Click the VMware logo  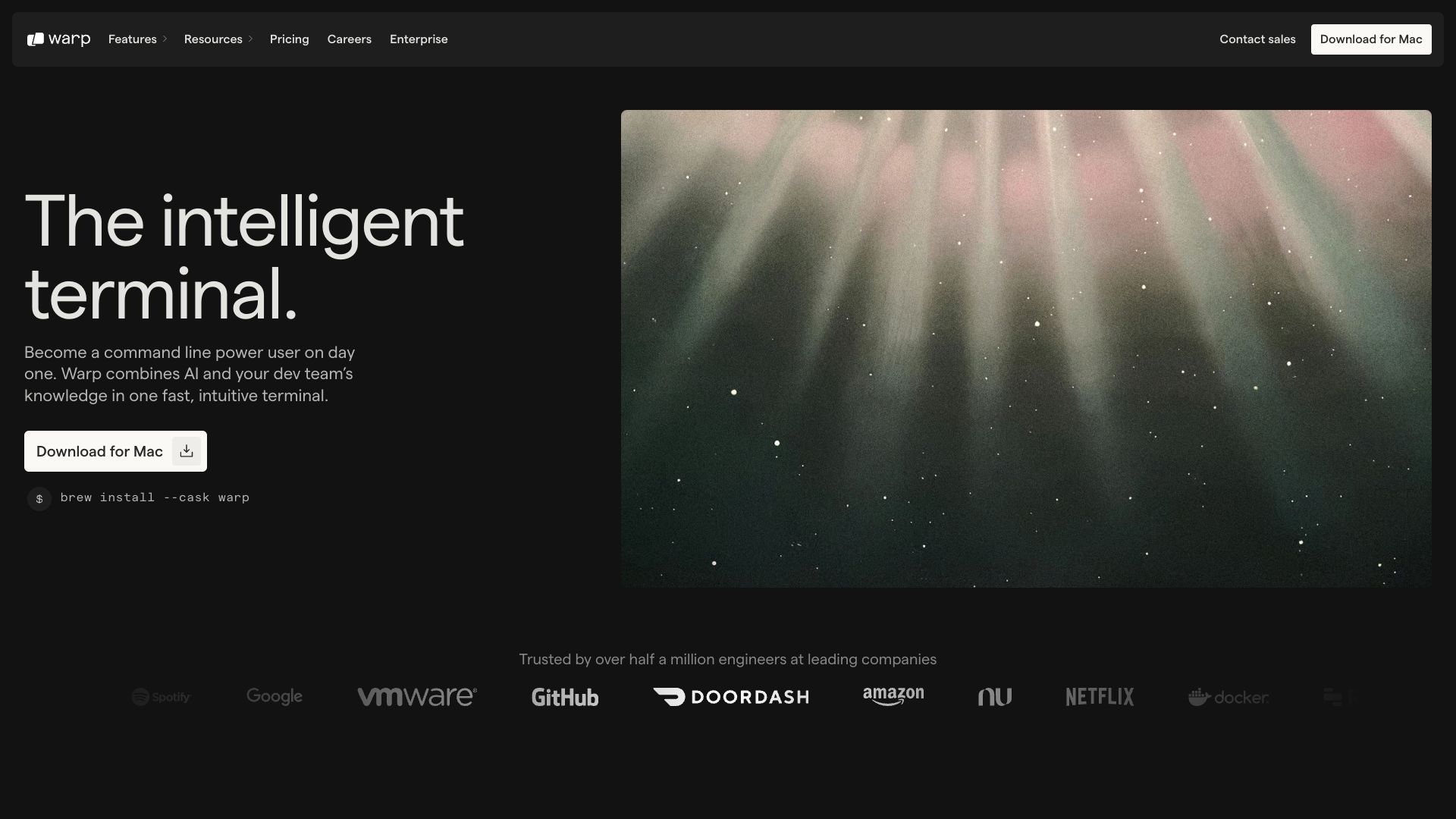[x=417, y=696]
